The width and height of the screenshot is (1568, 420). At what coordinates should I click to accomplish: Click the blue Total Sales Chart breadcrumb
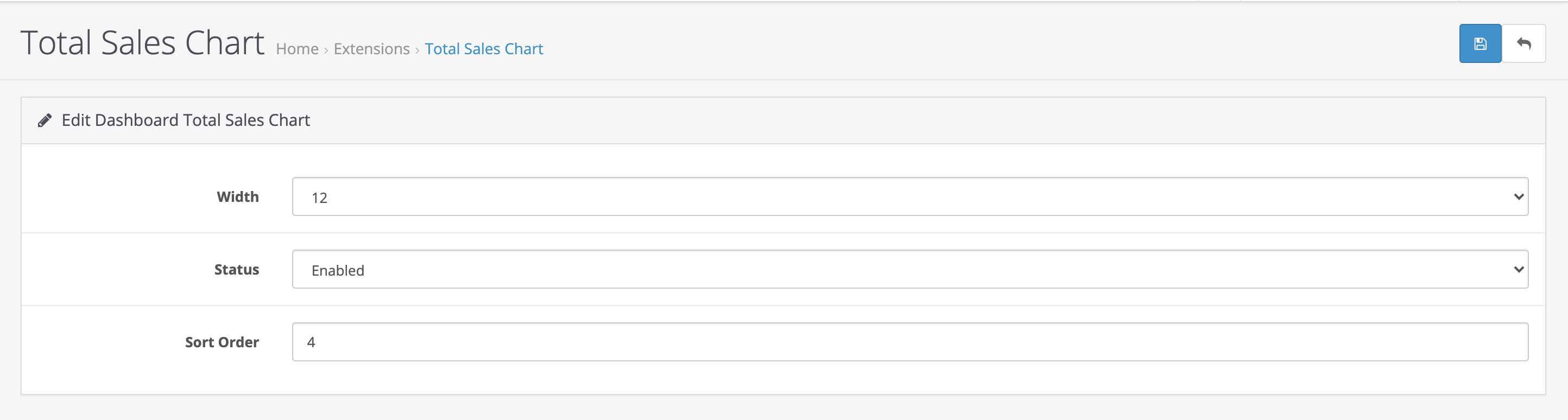coord(484,49)
